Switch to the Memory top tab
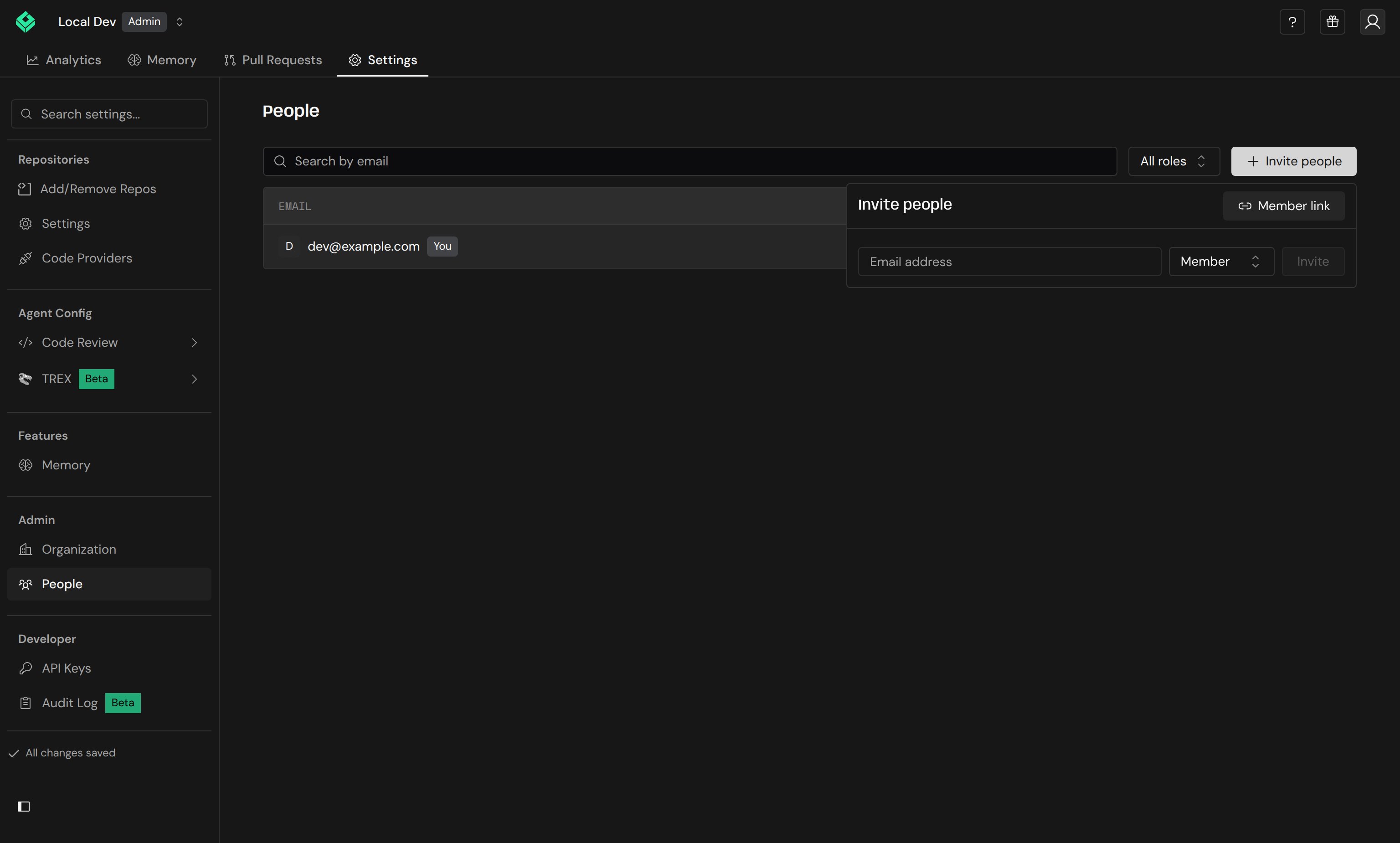 coord(162,60)
